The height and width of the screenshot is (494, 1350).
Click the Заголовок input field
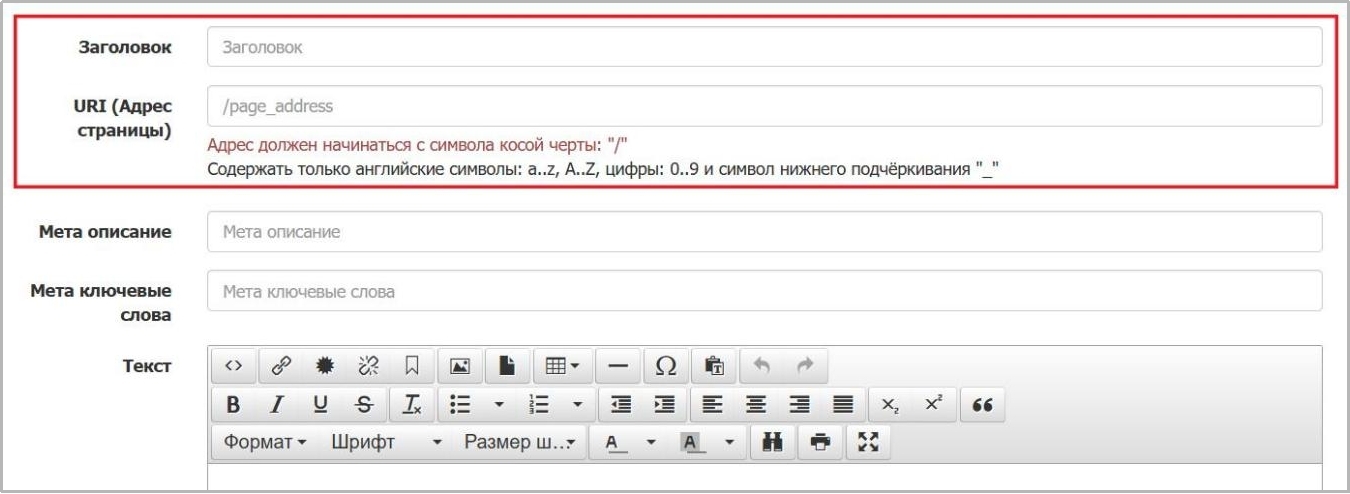764,47
